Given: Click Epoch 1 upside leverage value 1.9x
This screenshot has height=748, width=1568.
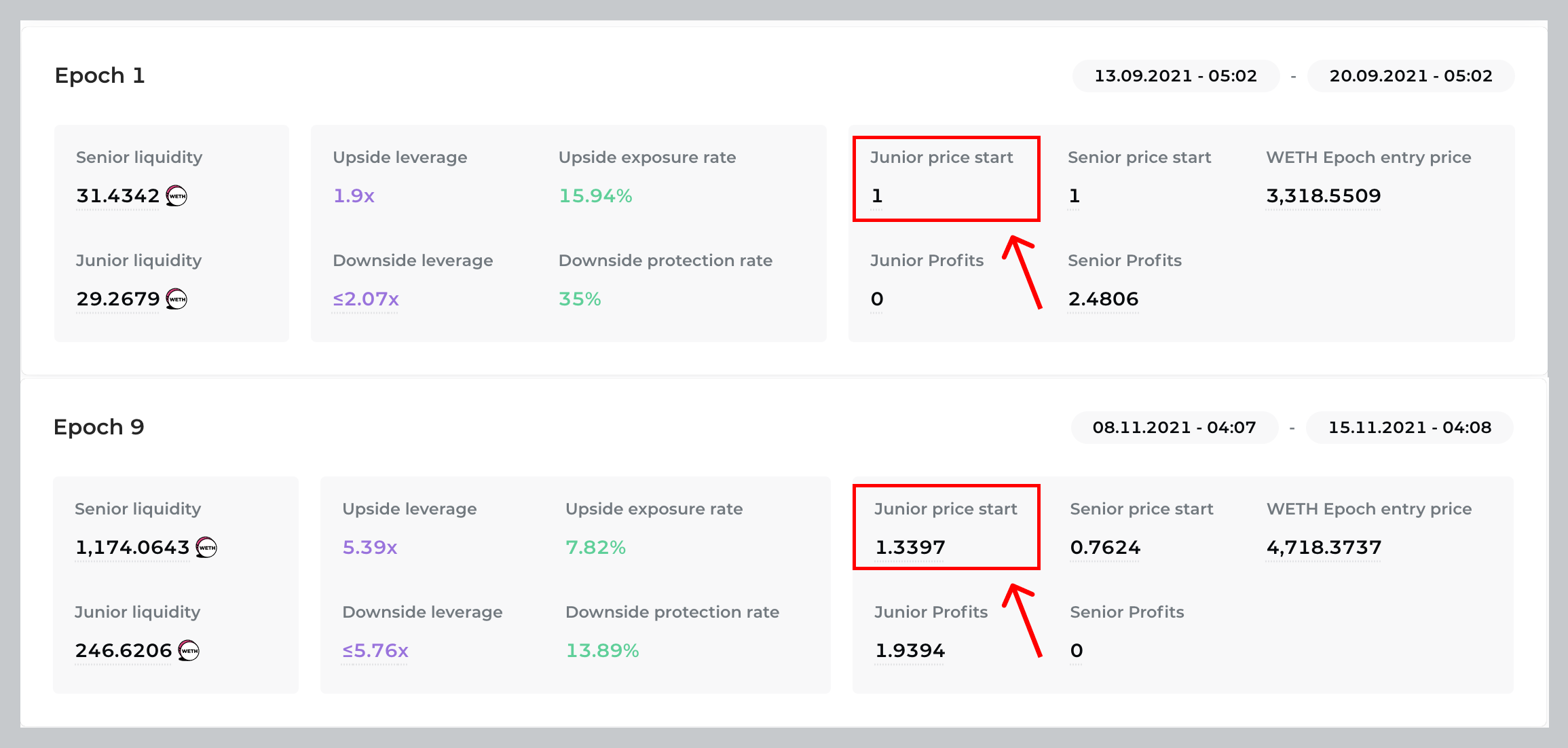Looking at the screenshot, I should (354, 196).
